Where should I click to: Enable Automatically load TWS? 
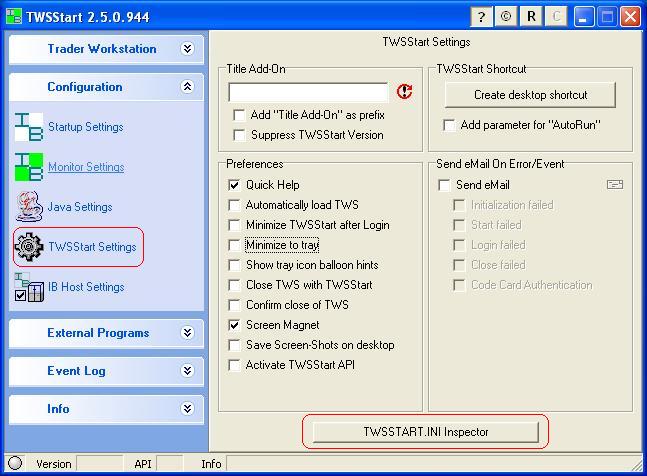pos(234,205)
